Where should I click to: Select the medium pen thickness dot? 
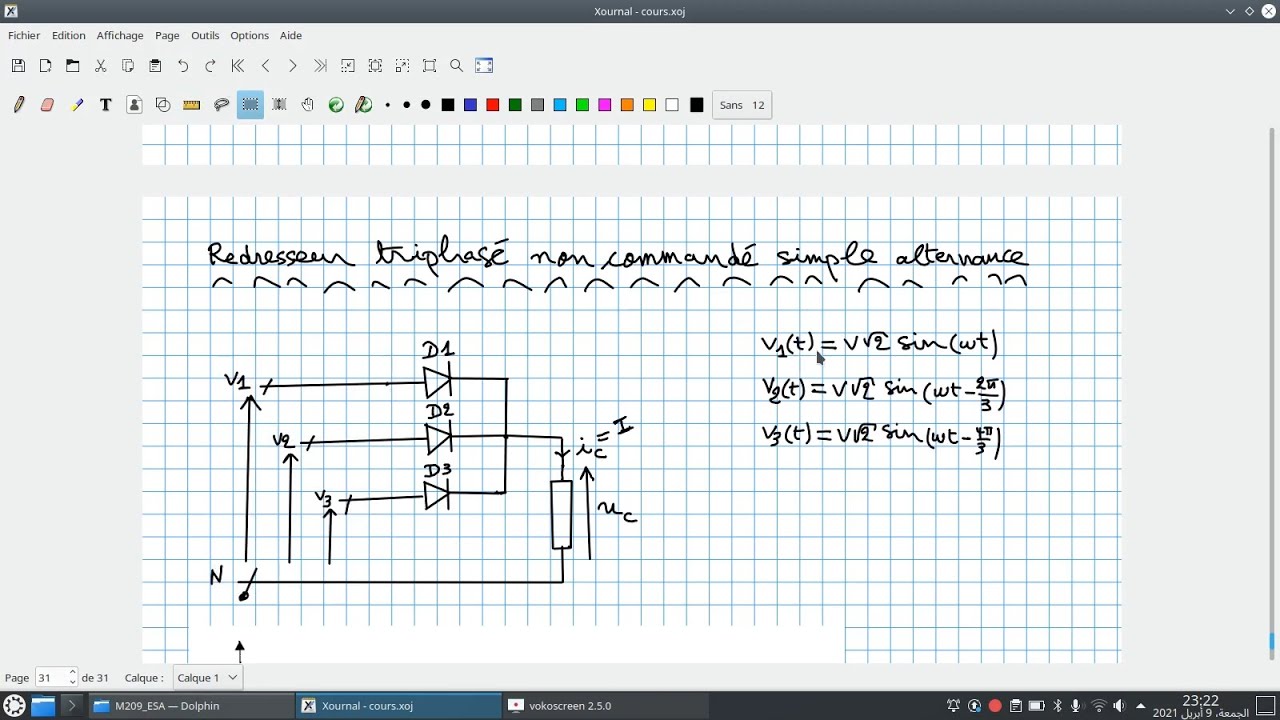[x=406, y=105]
